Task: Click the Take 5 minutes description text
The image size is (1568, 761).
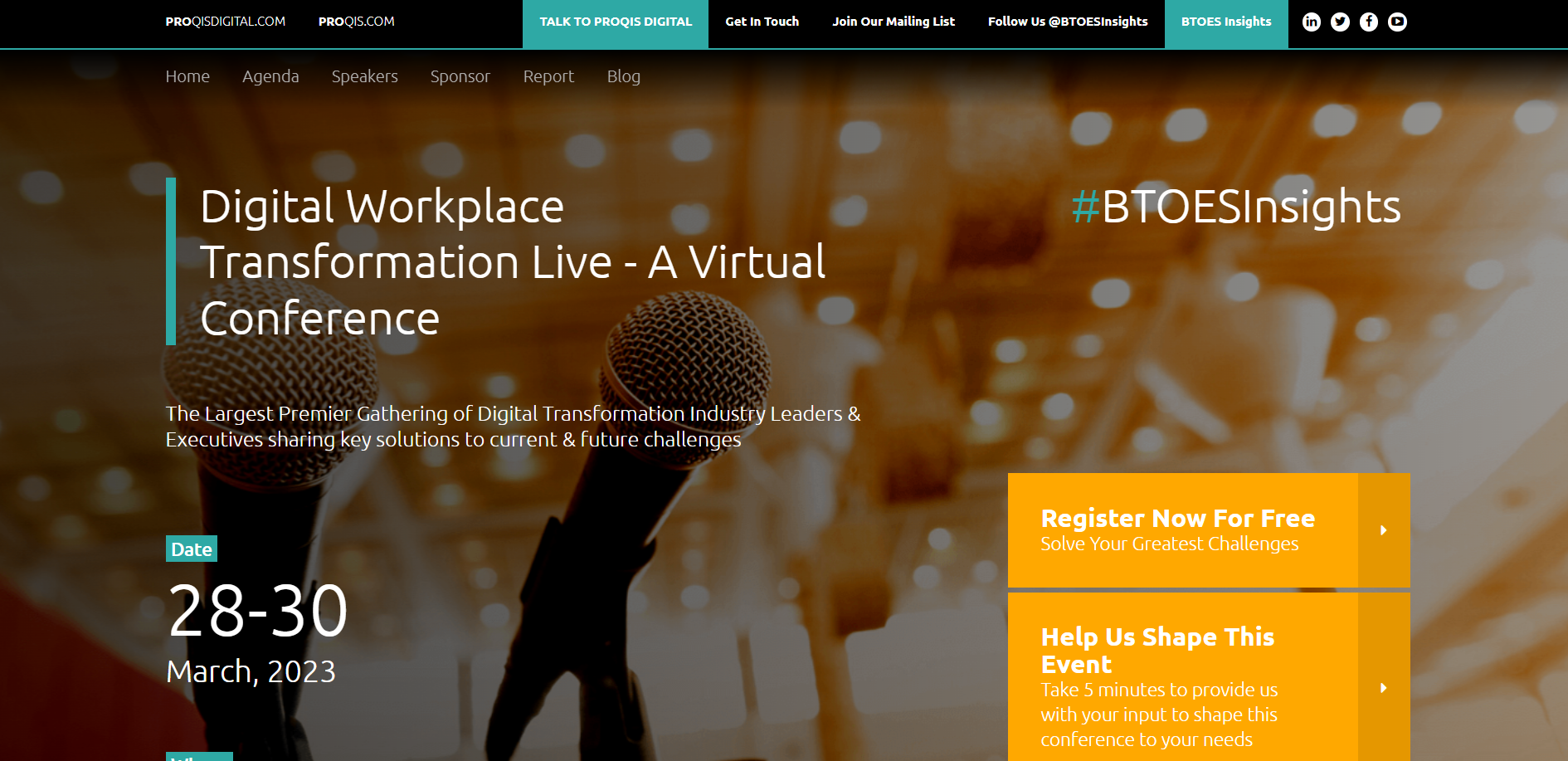Action: pos(1159,715)
